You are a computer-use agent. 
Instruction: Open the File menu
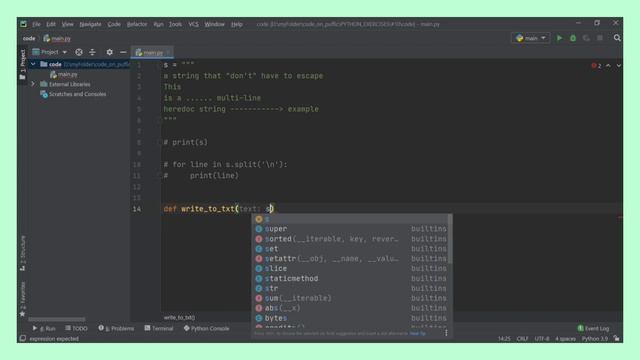pyautogui.click(x=36, y=24)
